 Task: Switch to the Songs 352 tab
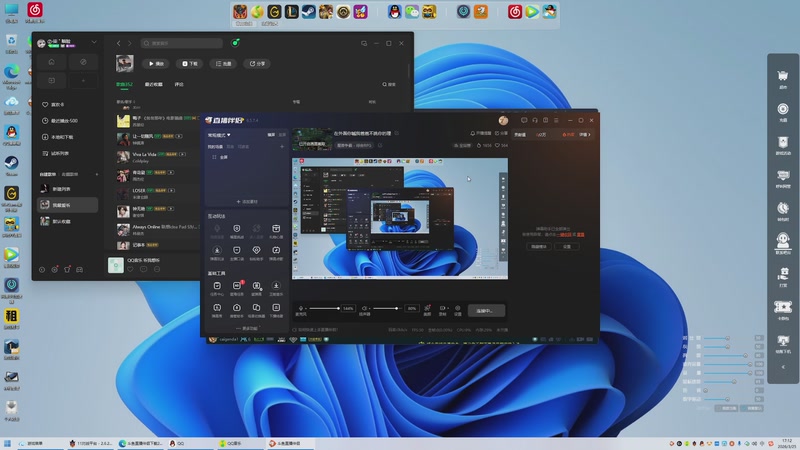pos(124,85)
